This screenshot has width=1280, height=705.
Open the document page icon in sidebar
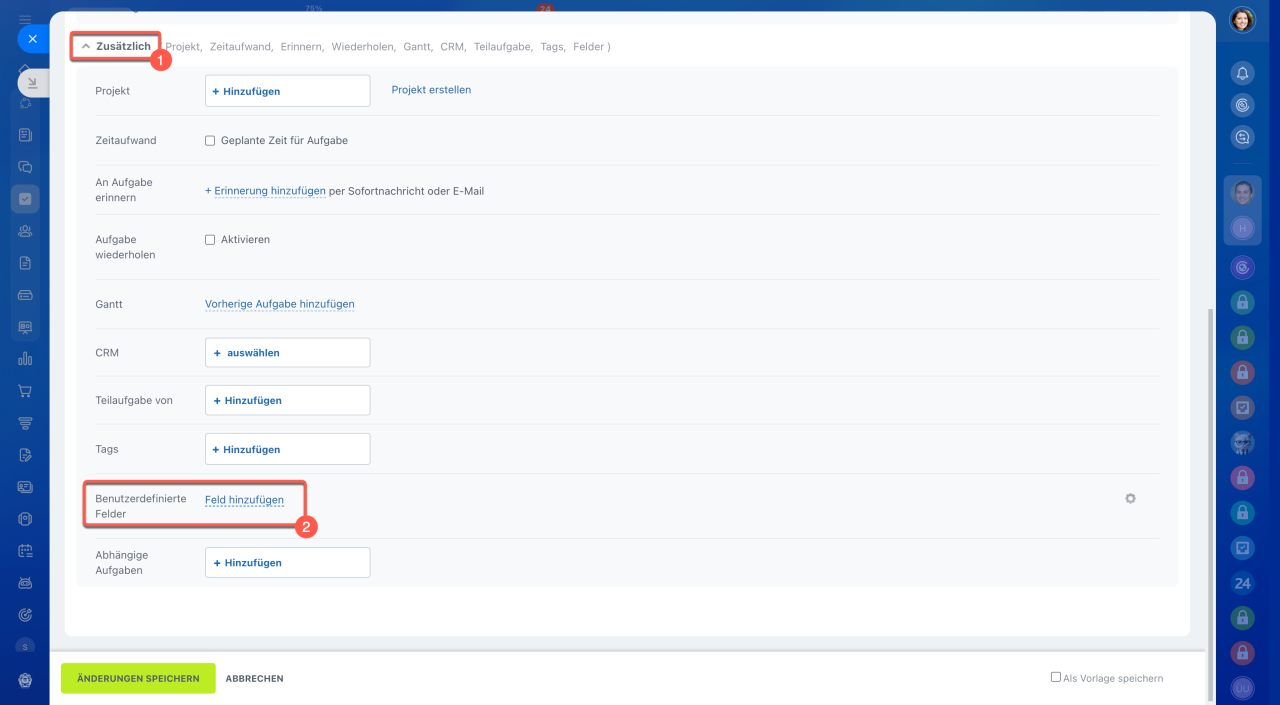point(25,263)
